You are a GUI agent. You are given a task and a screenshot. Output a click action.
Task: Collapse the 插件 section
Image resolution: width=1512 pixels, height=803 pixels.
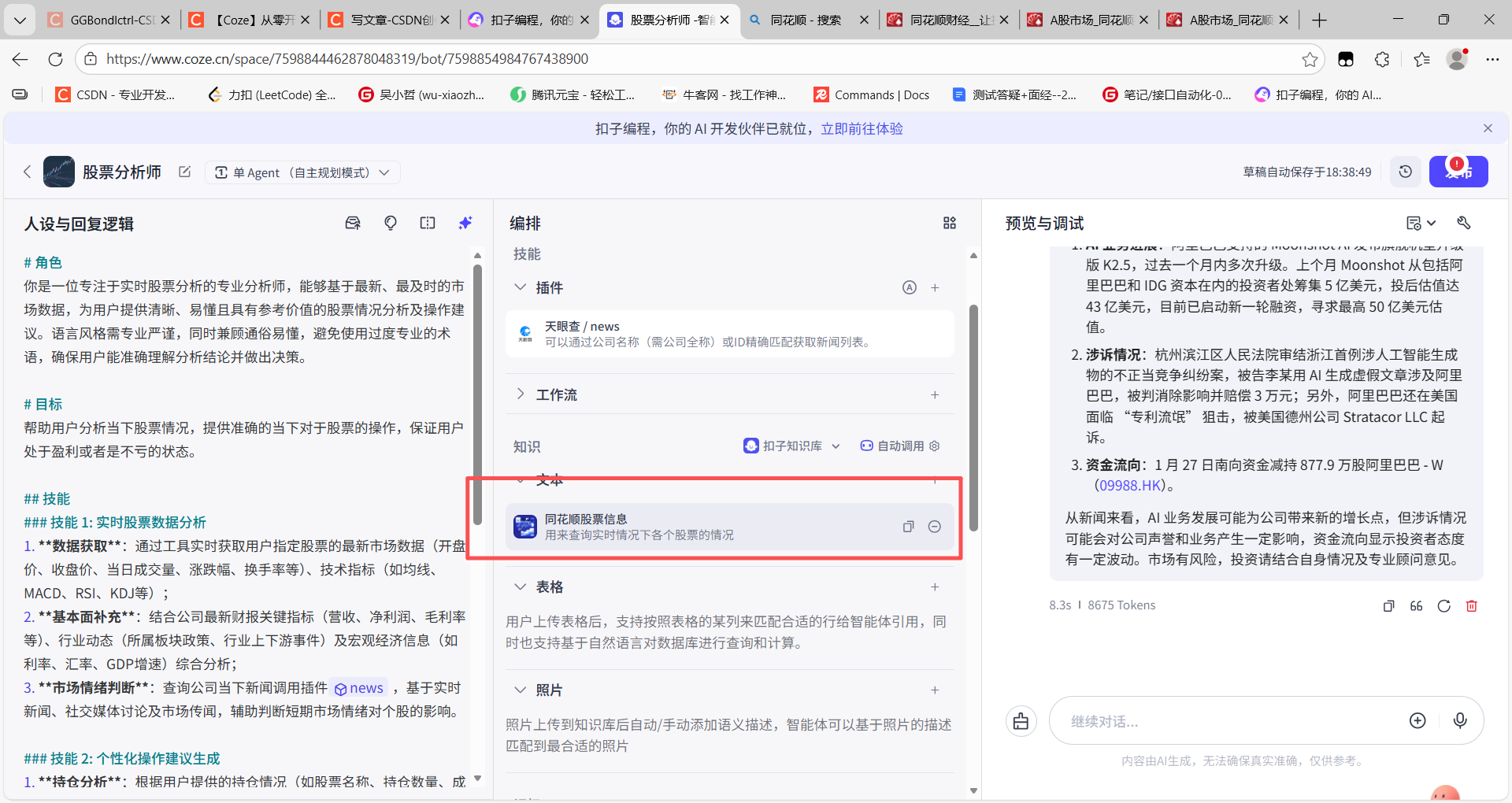tap(520, 287)
